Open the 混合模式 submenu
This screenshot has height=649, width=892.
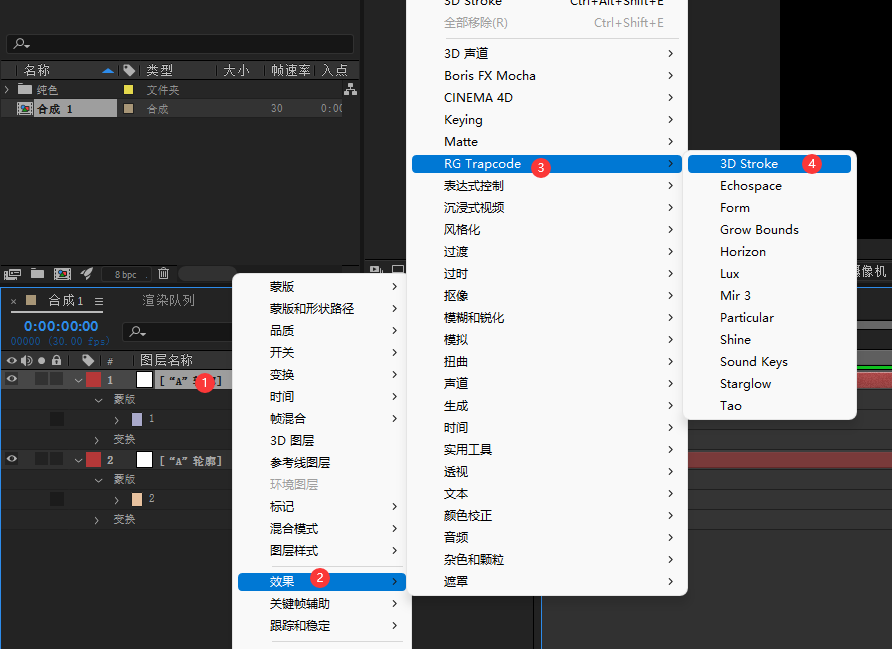(321, 529)
